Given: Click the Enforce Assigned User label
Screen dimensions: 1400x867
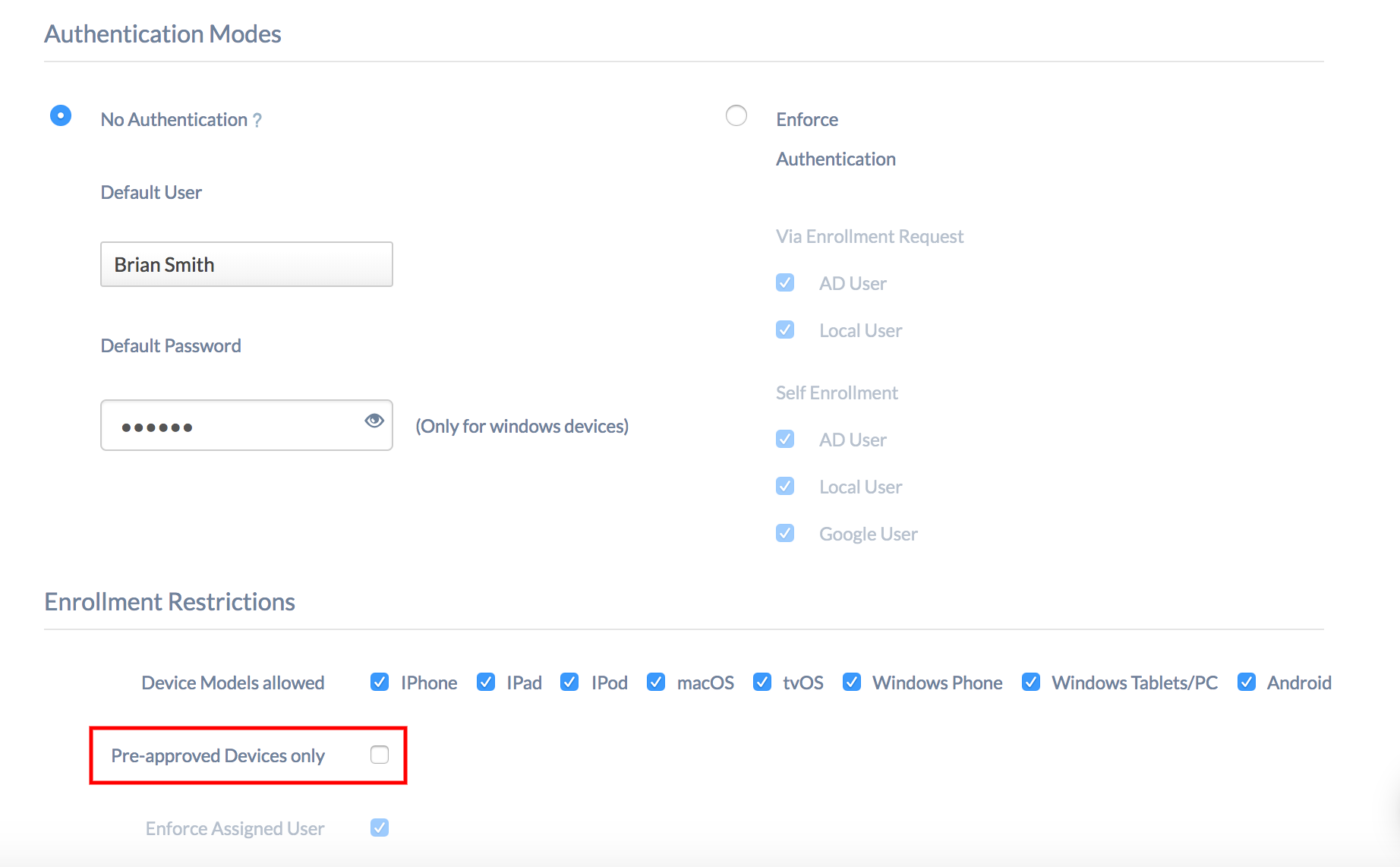Looking at the screenshot, I should [235, 829].
